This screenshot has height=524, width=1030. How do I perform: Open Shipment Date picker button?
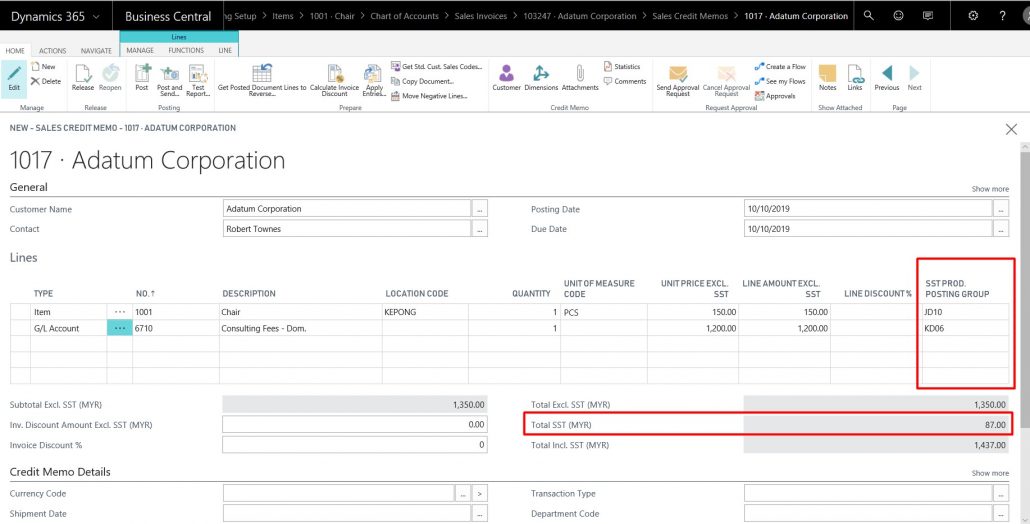(x=480, y=513)
